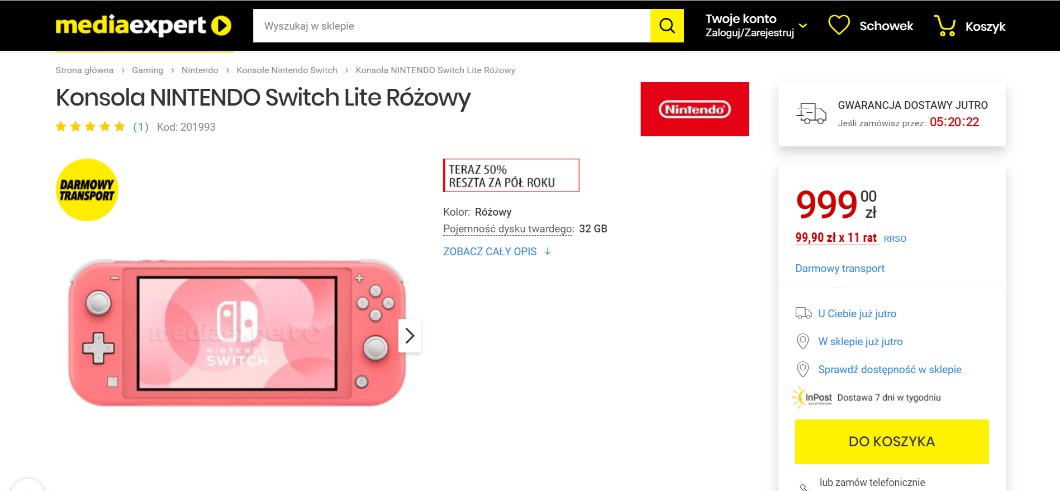Open the Schowek heart icon
Viewport: 1060px width, 491px height.
click(839, 26)
